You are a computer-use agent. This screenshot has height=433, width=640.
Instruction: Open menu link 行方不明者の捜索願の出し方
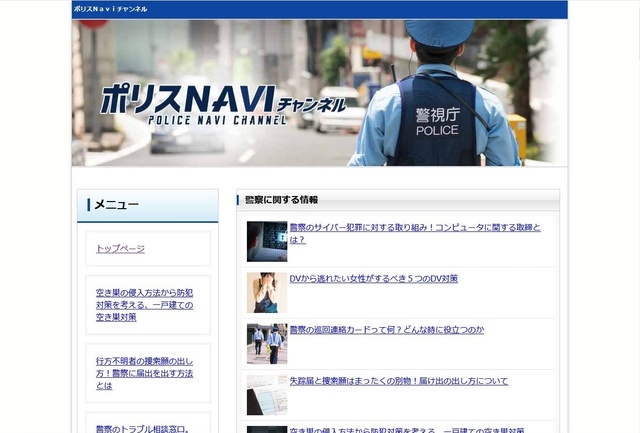point(144,373)
